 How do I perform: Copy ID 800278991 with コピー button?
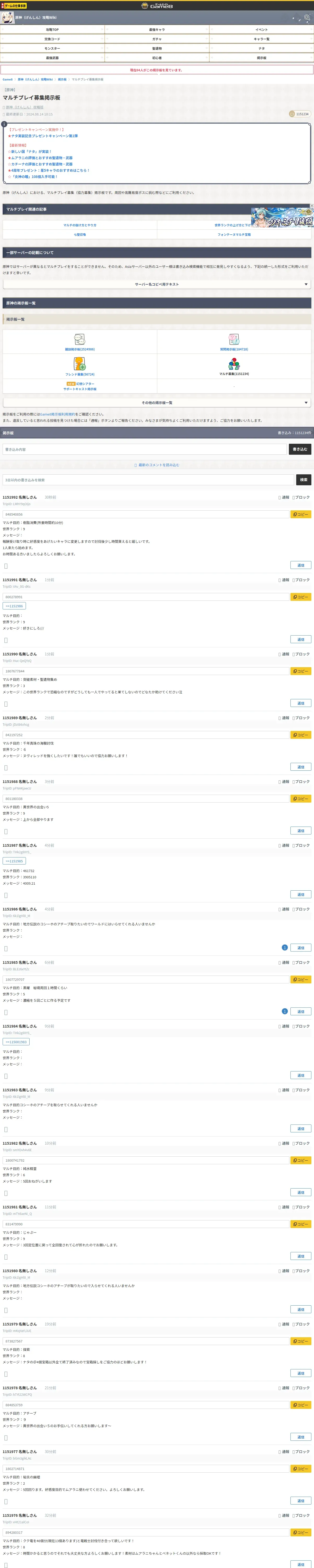tap(301, 597)
